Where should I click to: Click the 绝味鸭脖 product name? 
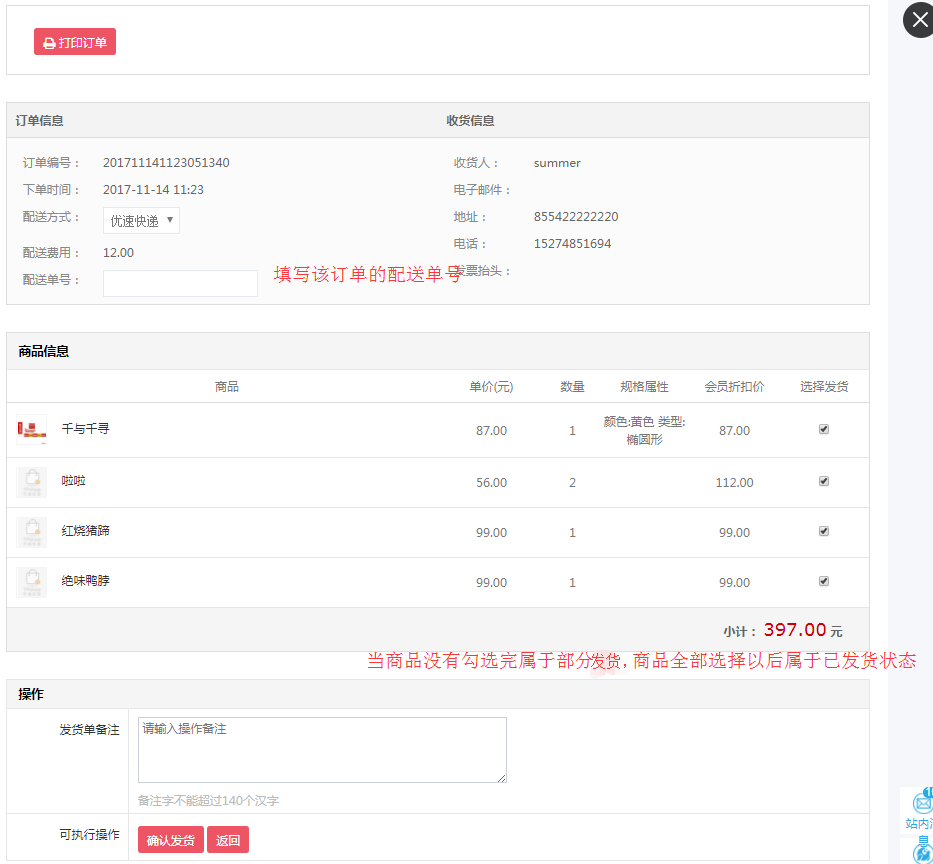pyautogui.click(x=86, y=581)
